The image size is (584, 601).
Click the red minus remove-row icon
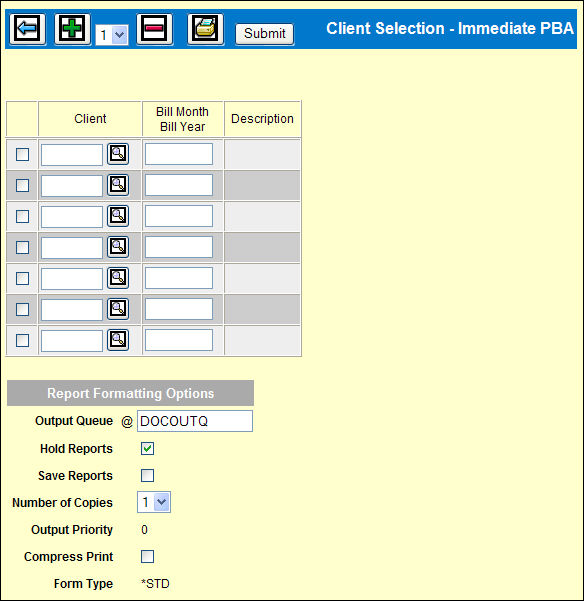point(154,29)
